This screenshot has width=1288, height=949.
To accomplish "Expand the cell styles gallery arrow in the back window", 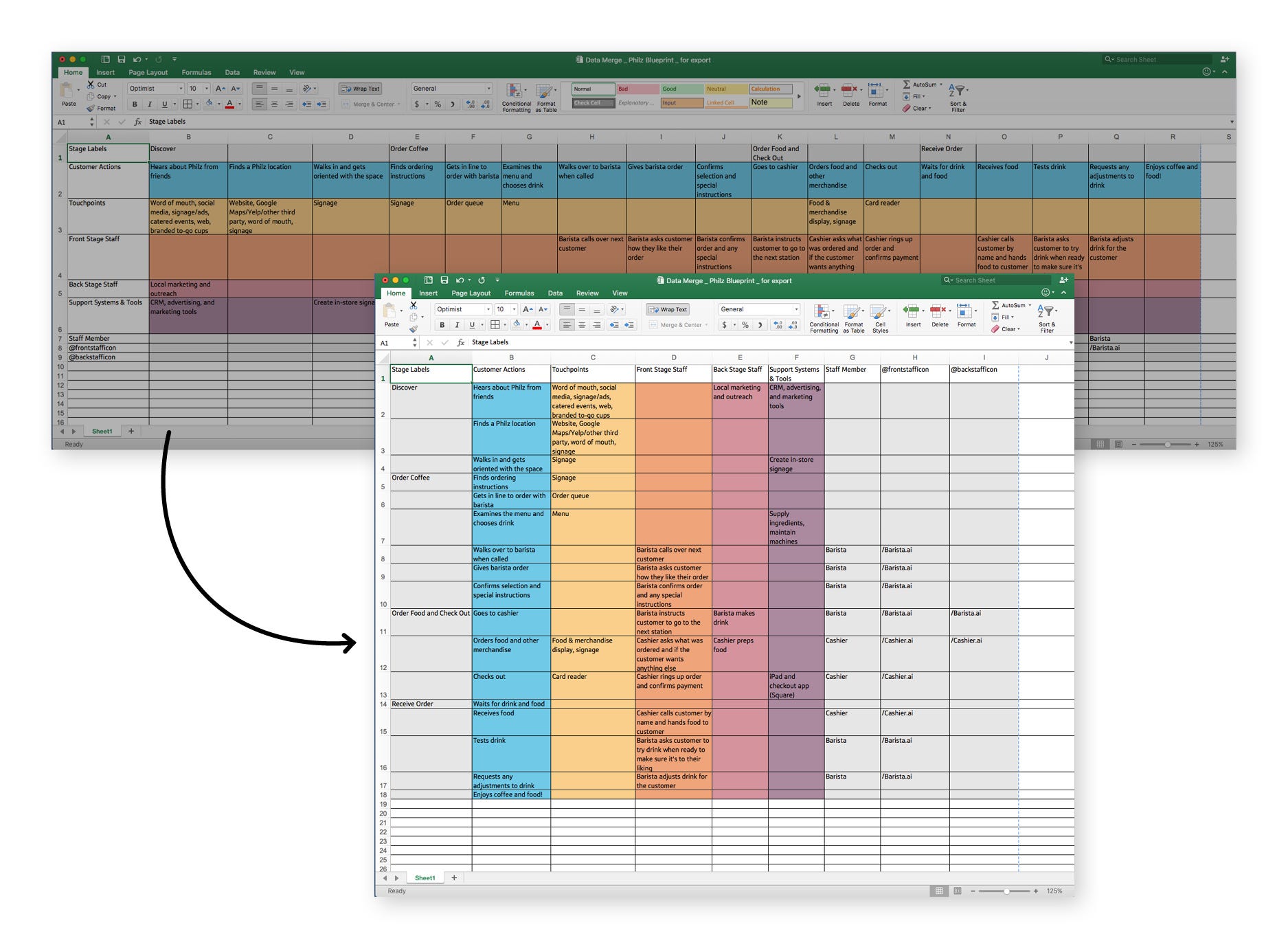I will [x=798, y=96].
